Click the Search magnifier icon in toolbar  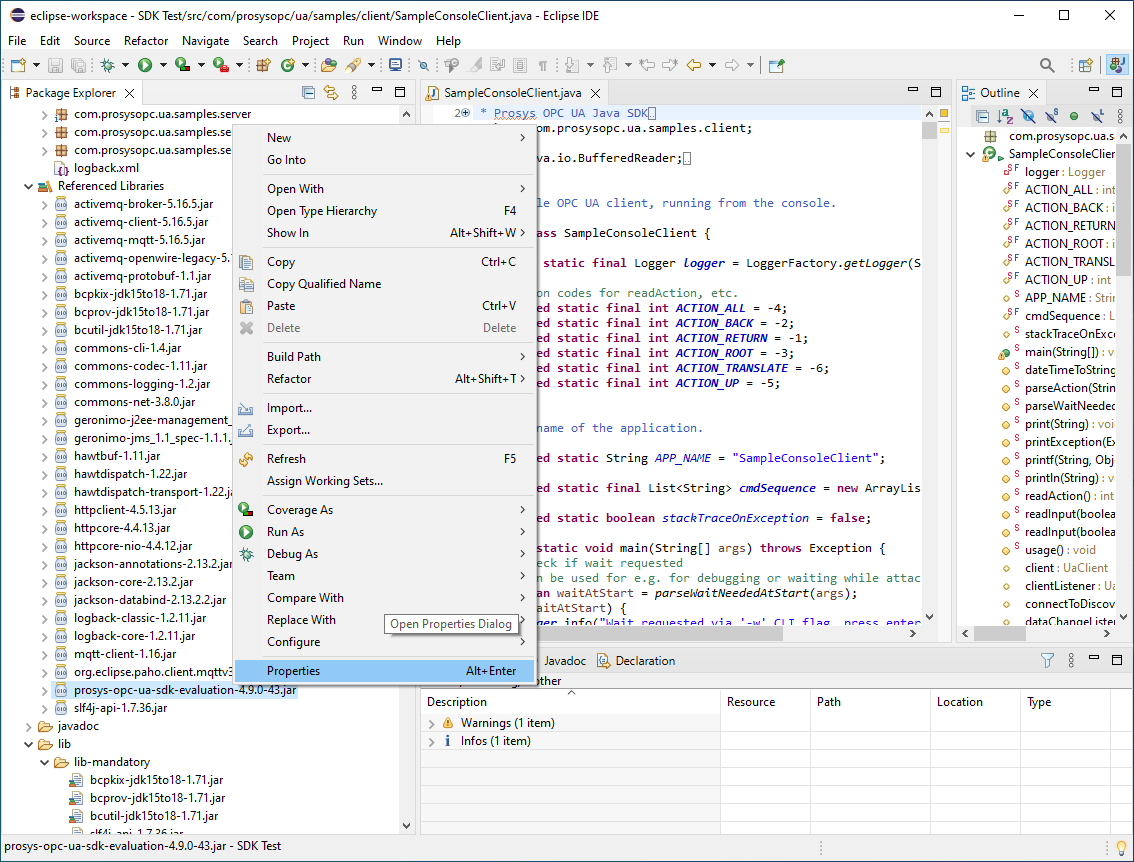pos(1047,65)
